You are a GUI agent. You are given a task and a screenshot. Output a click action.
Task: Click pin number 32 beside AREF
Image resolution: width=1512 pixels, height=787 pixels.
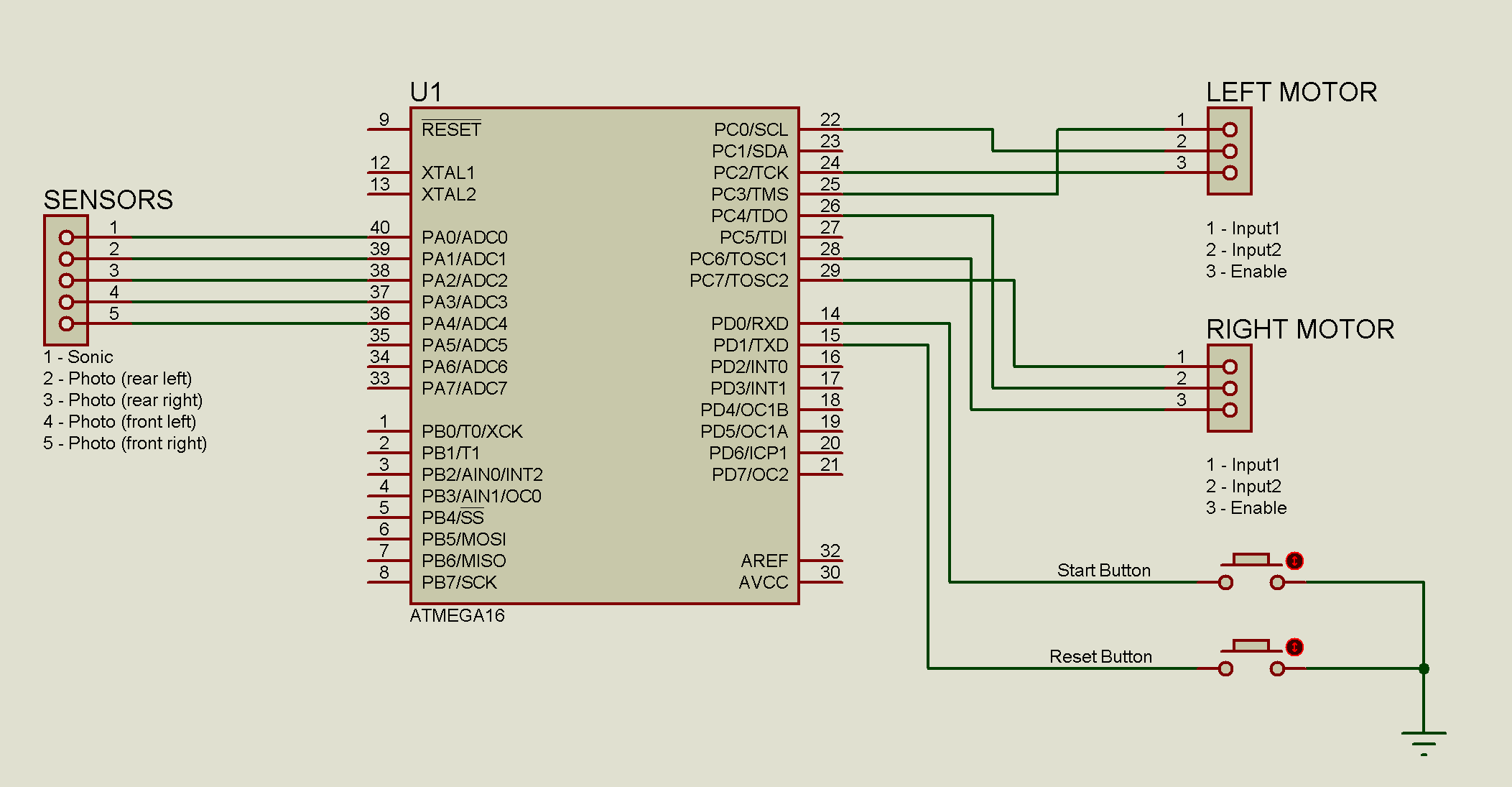click(830, 551)
